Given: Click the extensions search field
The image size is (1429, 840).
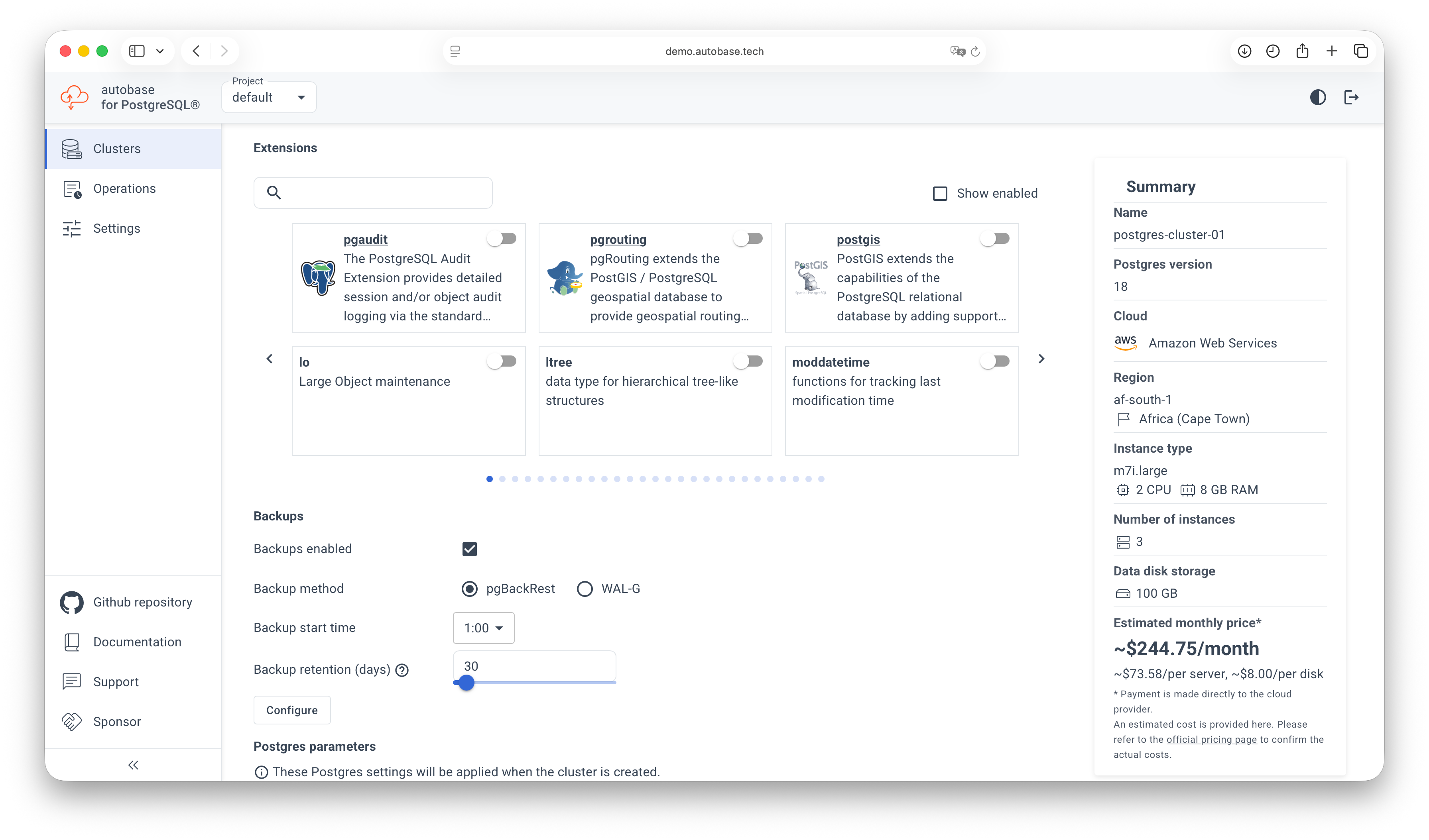Looking at the screenshot, I should coord(372,193).
